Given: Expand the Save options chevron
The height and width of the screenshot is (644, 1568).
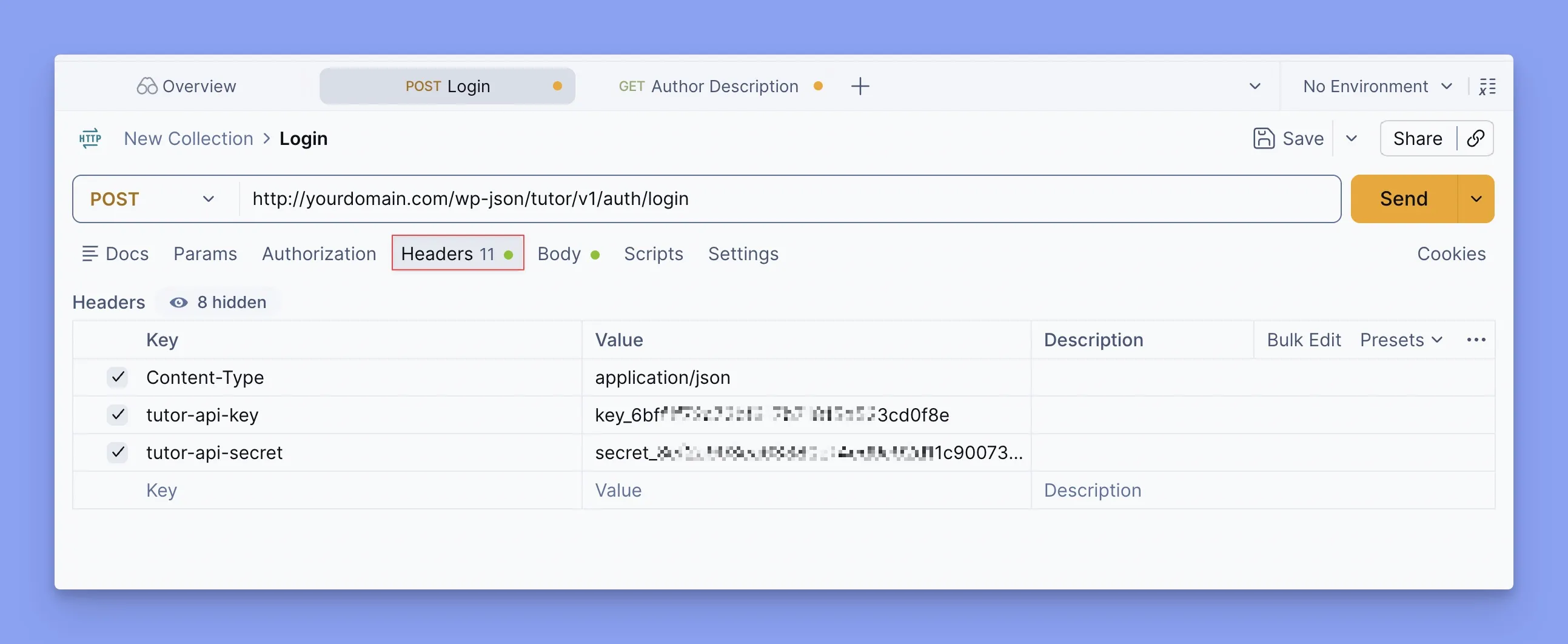Looking at the screenshot, I should click(1352, 139).
